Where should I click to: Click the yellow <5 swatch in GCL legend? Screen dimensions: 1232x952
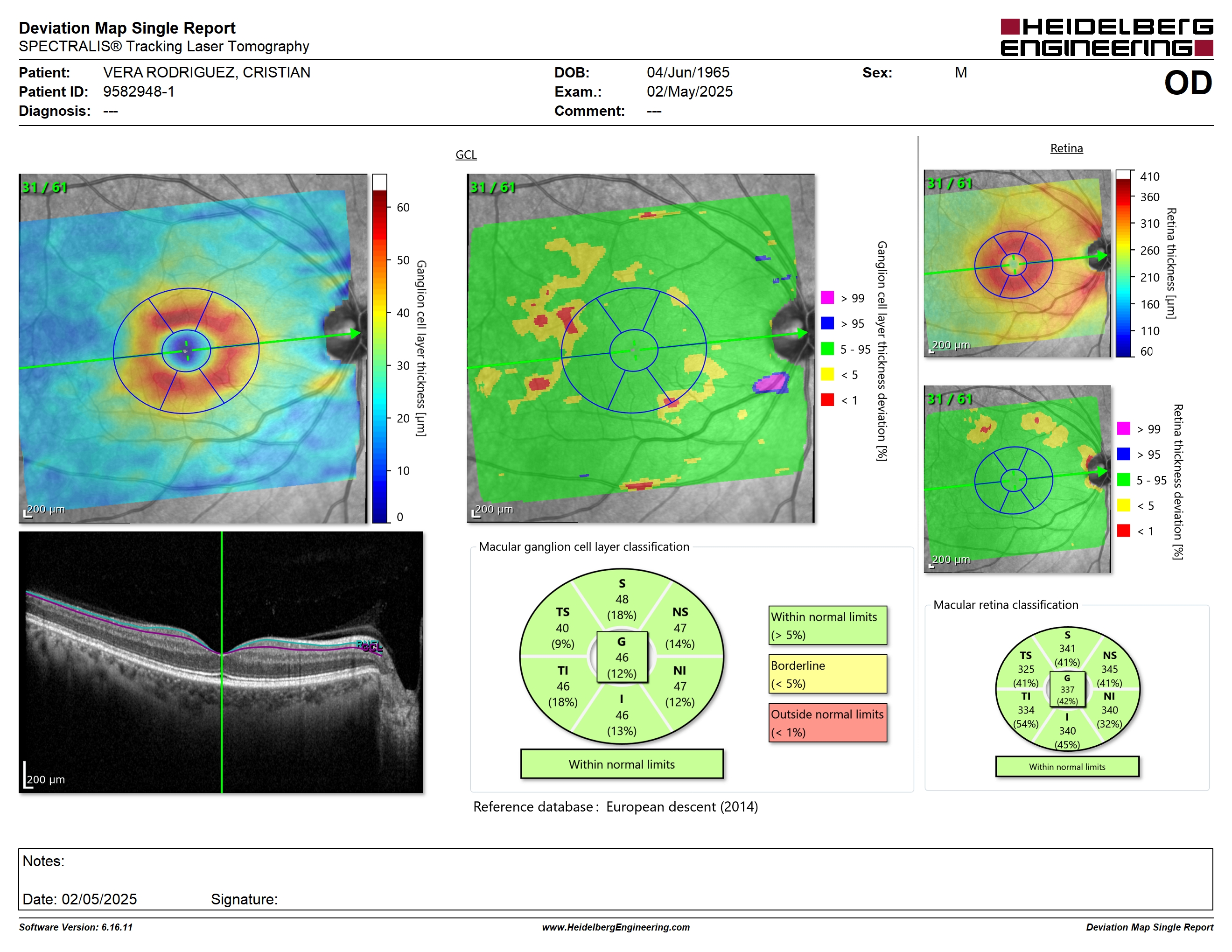coord(827,374)
